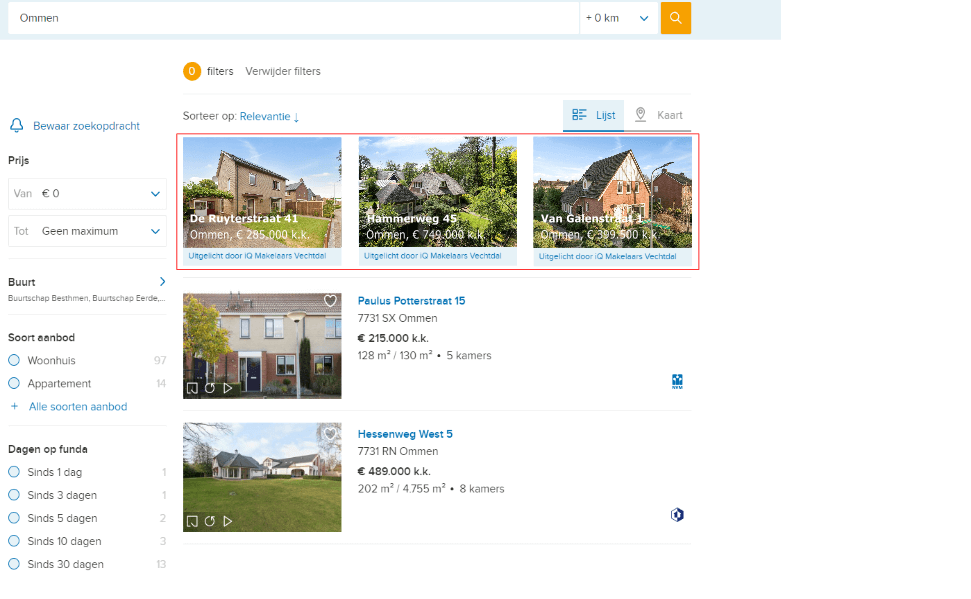
Task: Open Paulus Potterstraat 15 house photo
Action: point(262,346)
